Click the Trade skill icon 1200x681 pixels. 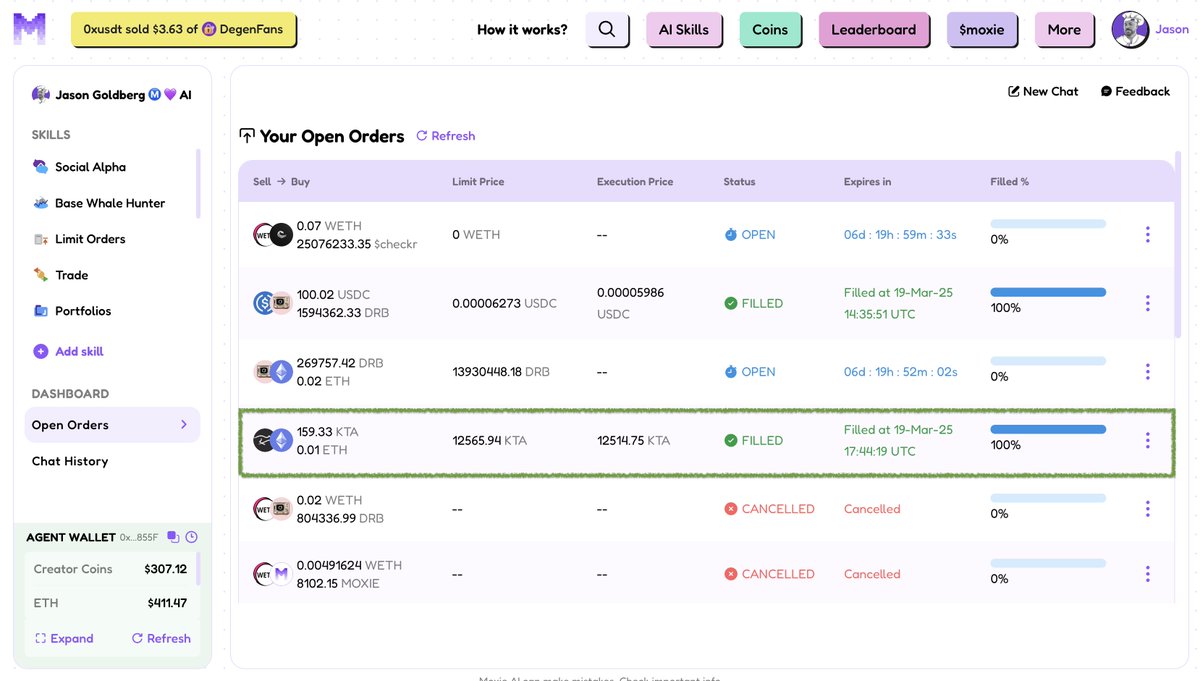(x=40, y=275)
